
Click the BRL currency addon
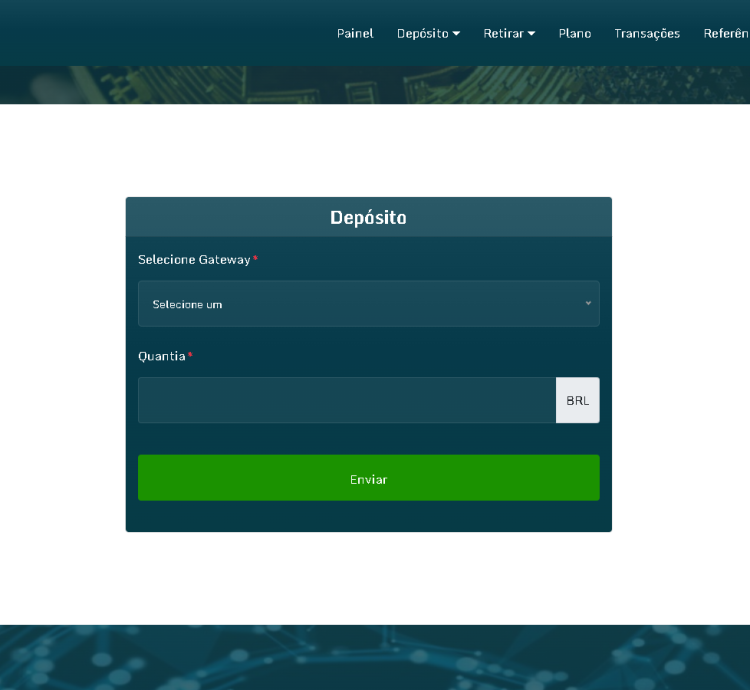(x=577, y=400)
